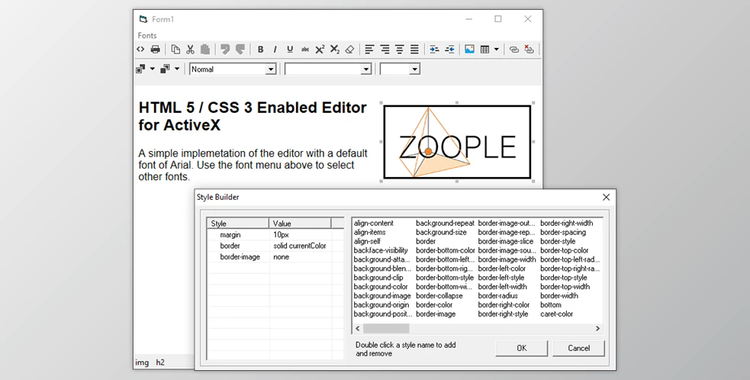
Task: Select caret-color in the style list
Action: click(556, 314)
